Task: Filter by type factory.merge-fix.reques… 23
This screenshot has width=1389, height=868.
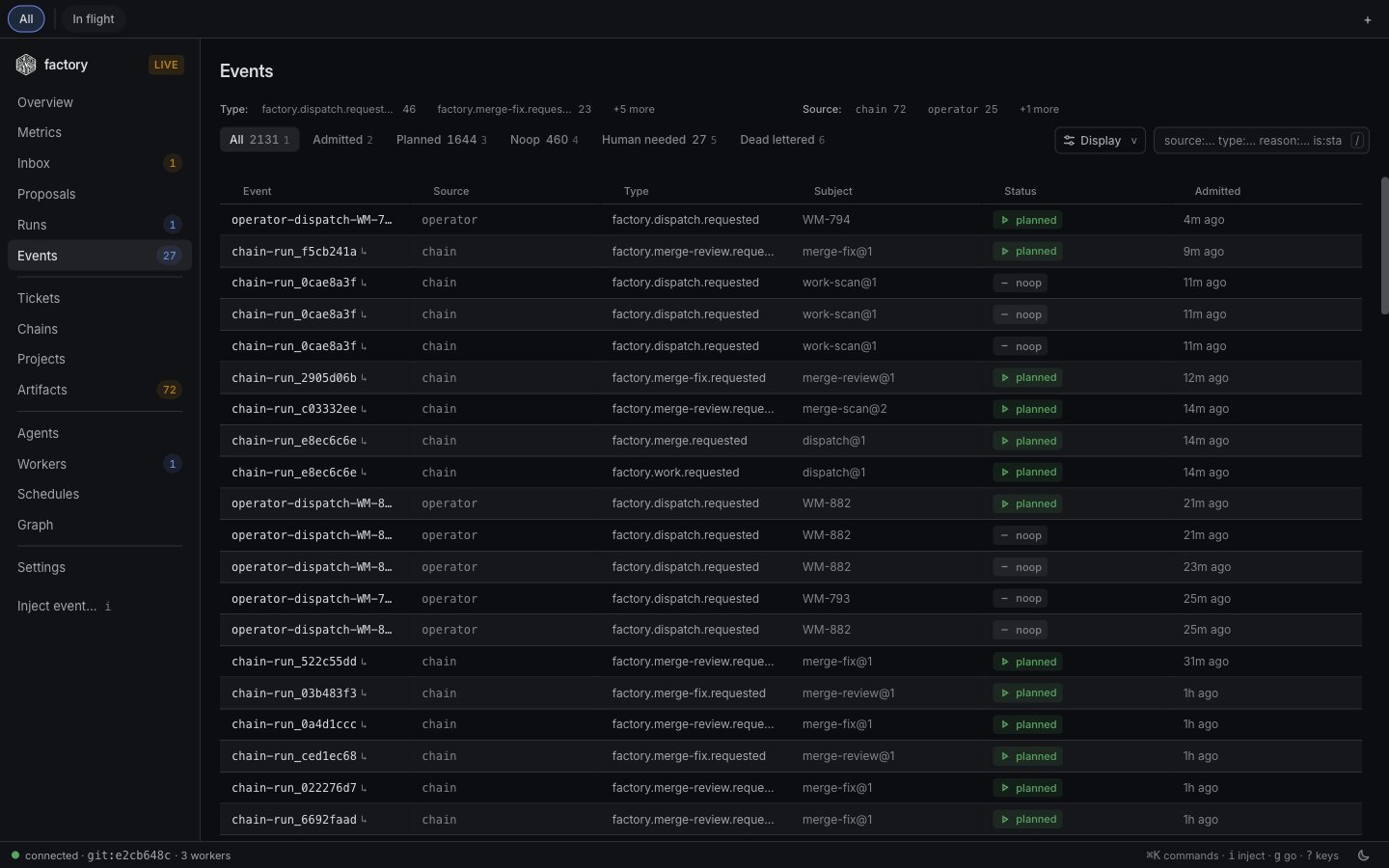Action: [514, 110]
